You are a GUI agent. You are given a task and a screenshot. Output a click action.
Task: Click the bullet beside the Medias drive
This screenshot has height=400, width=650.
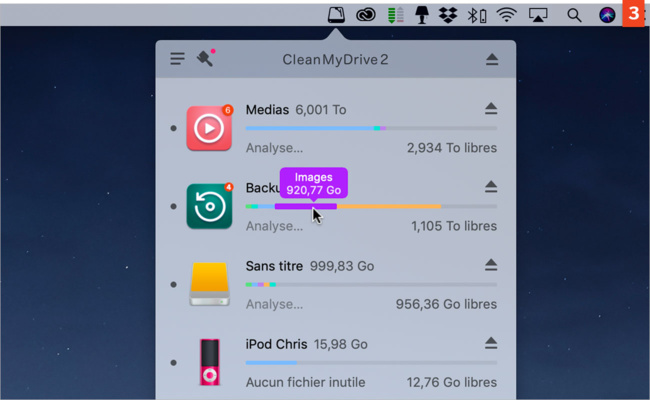[174, 128]
